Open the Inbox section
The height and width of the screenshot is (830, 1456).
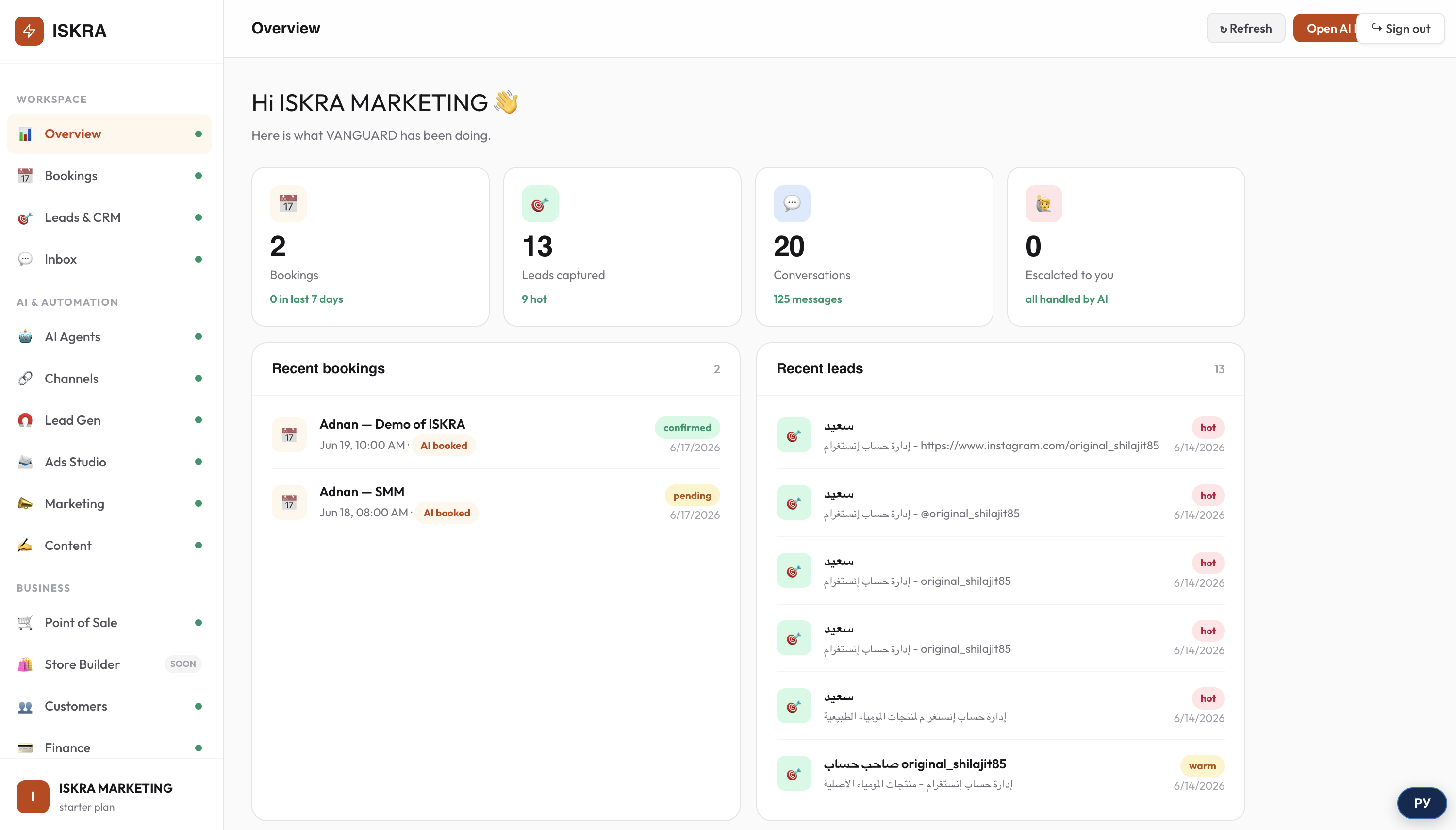[109, 259]
